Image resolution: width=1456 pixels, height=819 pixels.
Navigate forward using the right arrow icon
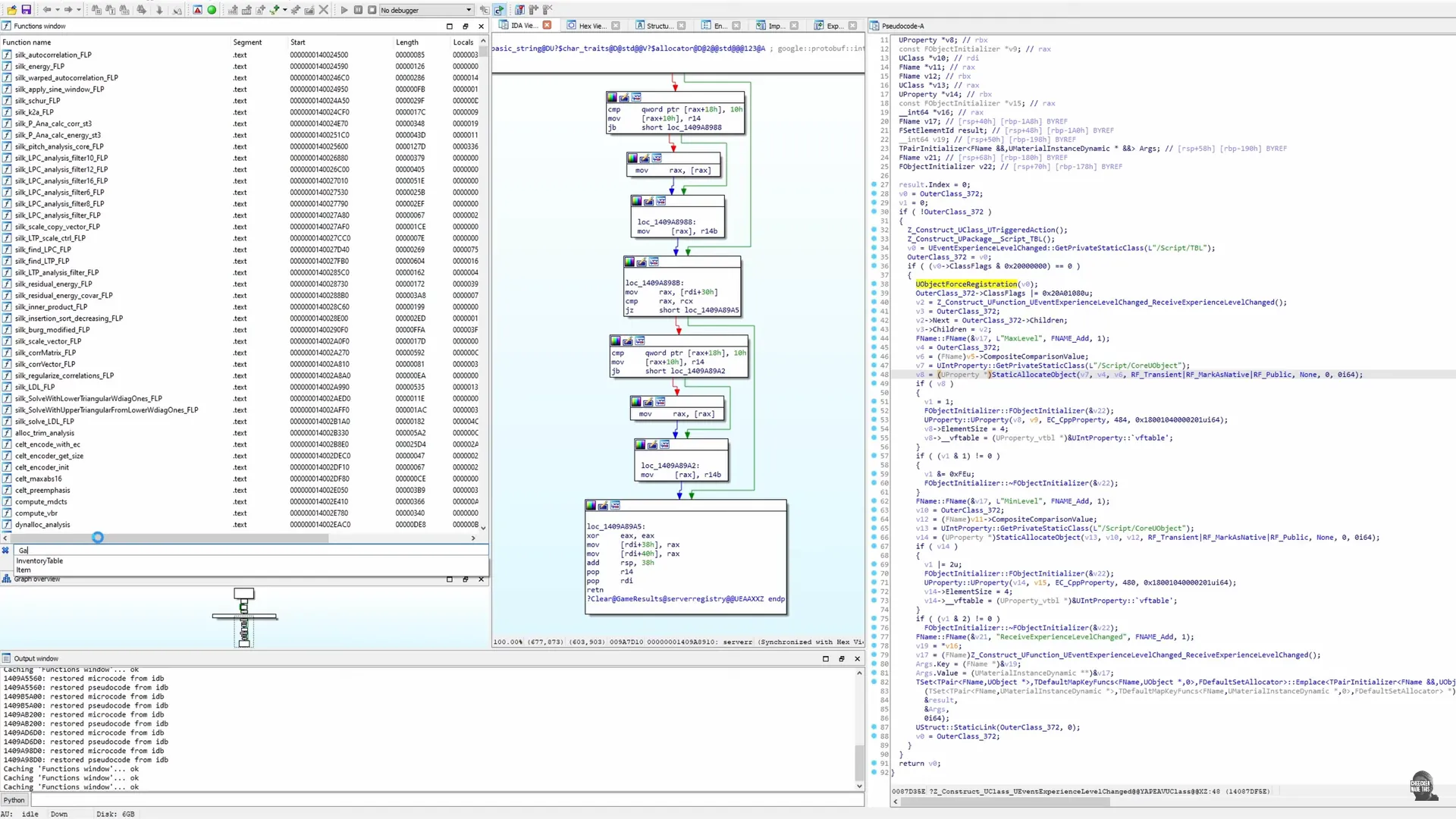[67, 10]
